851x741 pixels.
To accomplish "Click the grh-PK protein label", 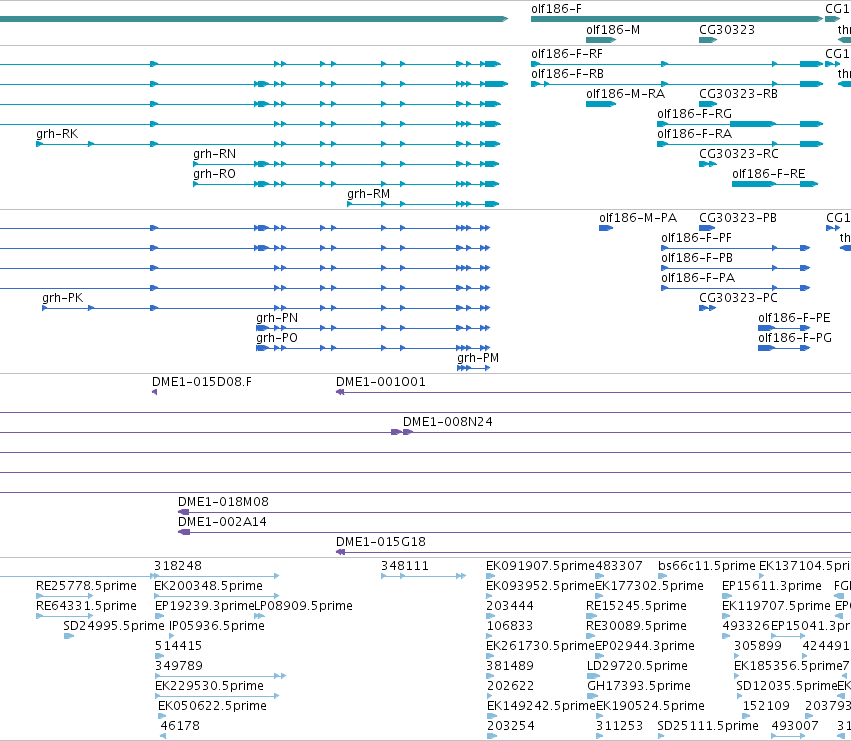I will tap(62, 299).
